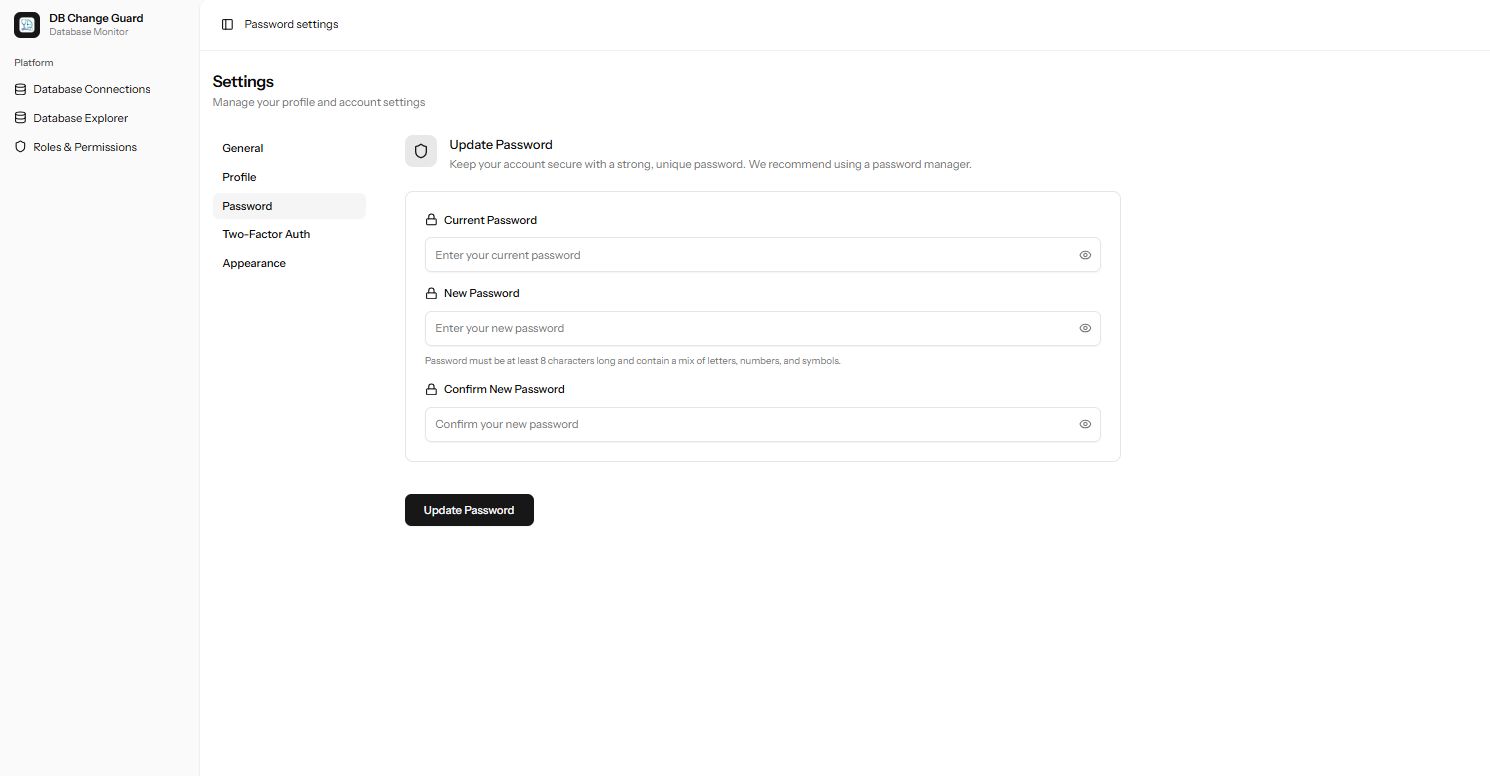Open the General settings tab
Viewport: 1490px width, 776px height.
tap(243, 148)
